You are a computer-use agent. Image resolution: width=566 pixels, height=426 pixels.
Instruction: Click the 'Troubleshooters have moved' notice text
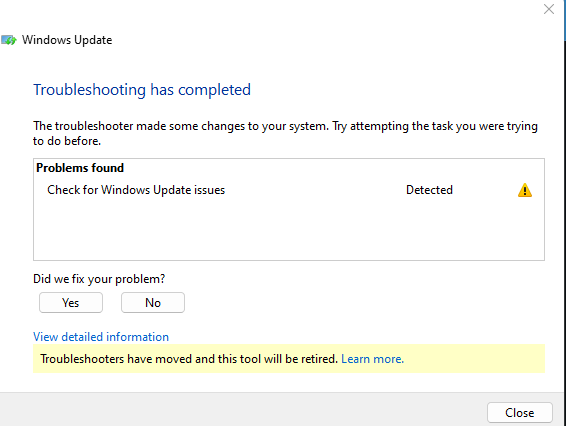[x=189, y=359]
